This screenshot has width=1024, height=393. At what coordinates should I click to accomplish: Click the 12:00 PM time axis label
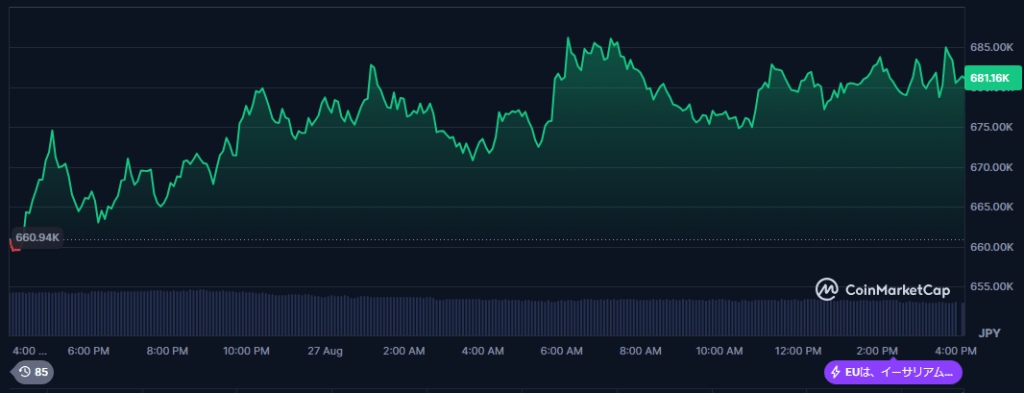click(x=798, y=351)
